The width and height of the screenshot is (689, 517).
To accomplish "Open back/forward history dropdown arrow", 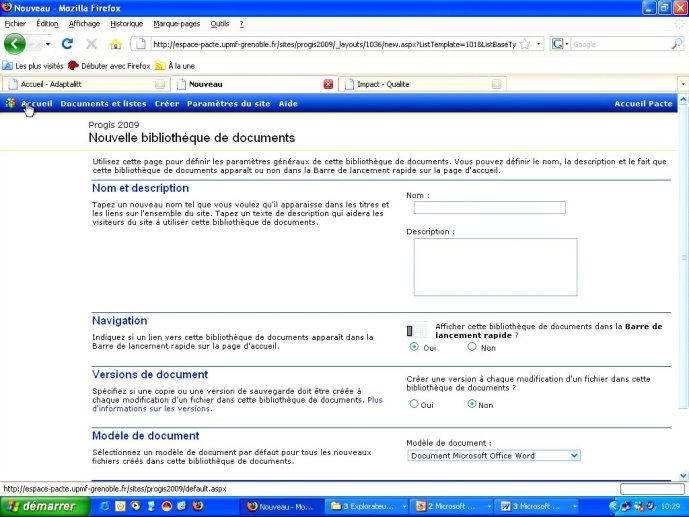I will click(48, 44).
